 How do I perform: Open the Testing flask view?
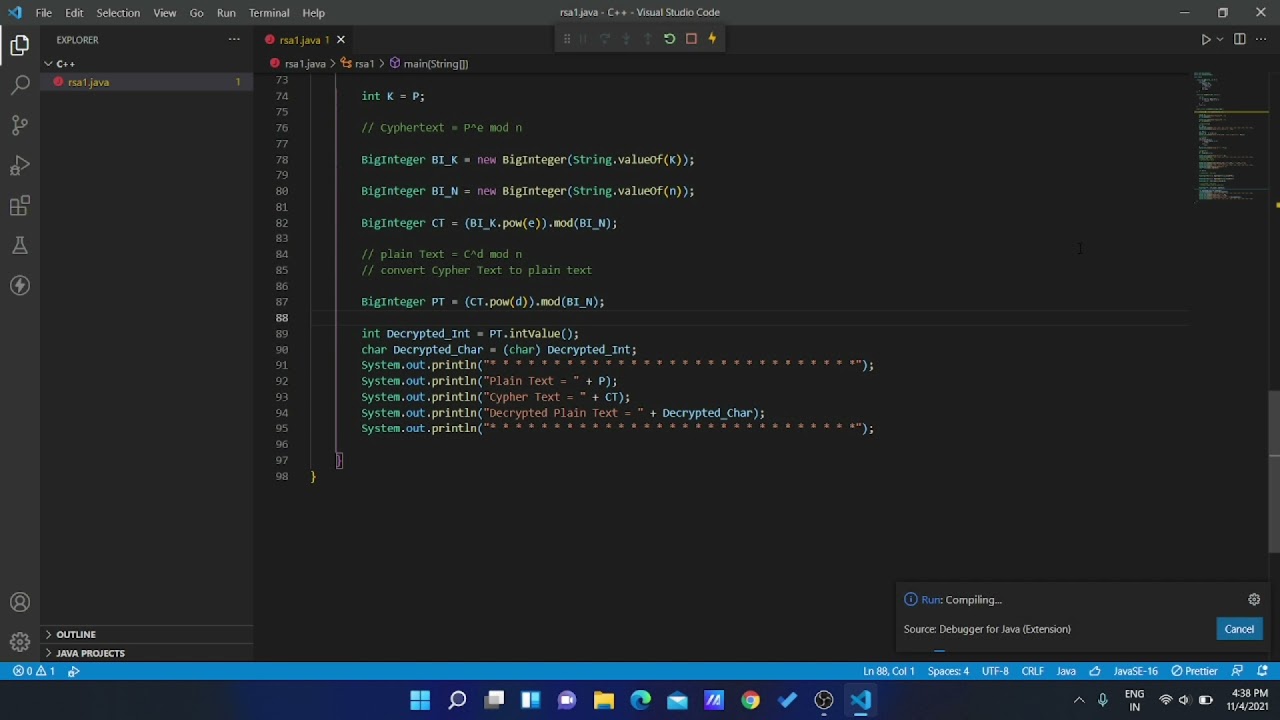click(x=20, y=246)
